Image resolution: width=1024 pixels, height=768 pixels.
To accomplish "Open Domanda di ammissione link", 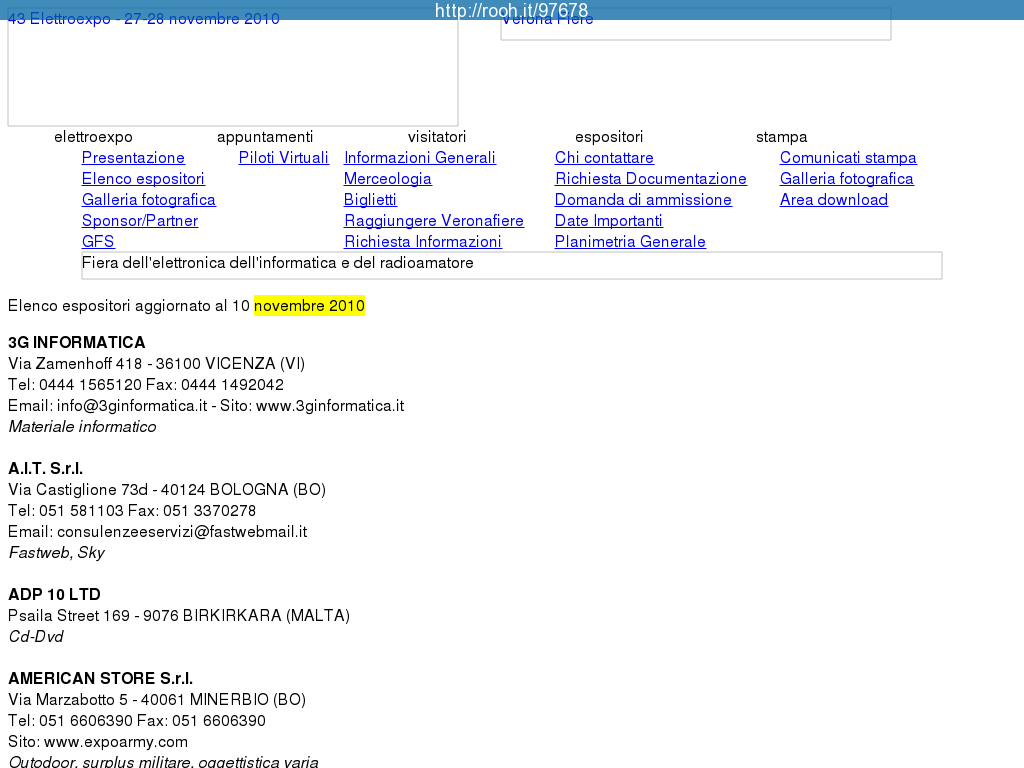I will coord(643,200).
